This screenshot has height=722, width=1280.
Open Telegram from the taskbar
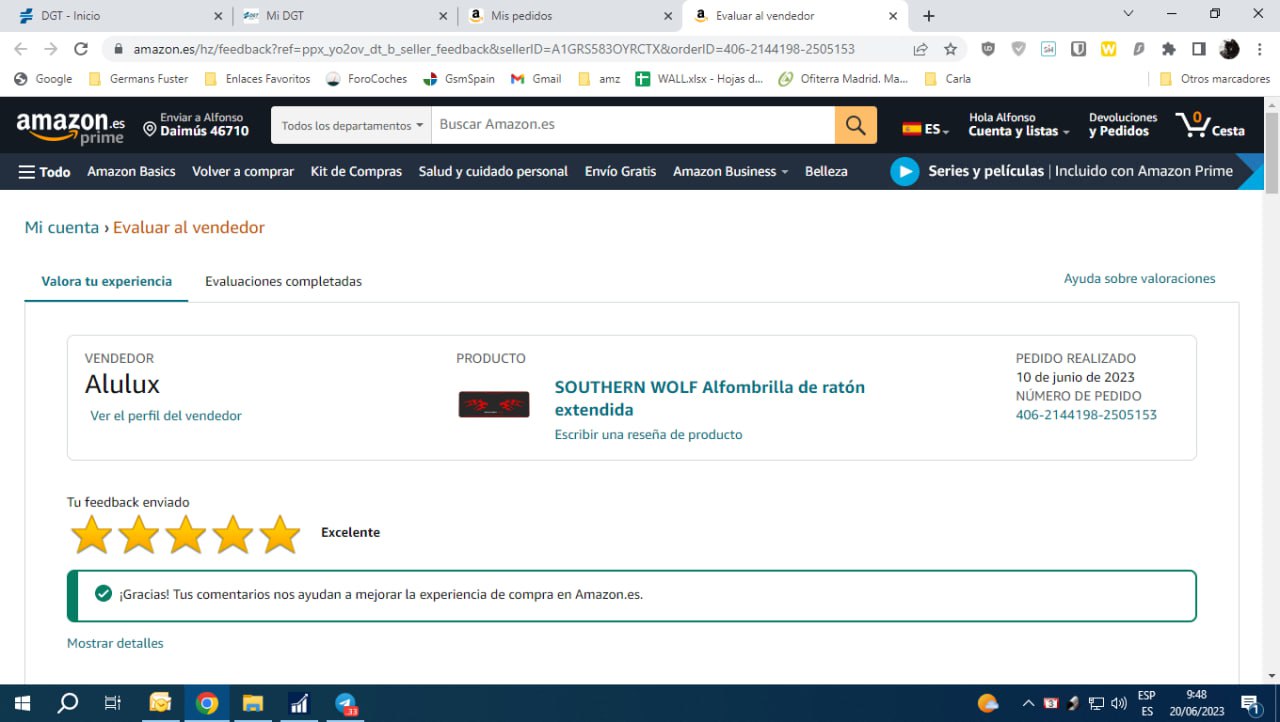click(347, 703)
